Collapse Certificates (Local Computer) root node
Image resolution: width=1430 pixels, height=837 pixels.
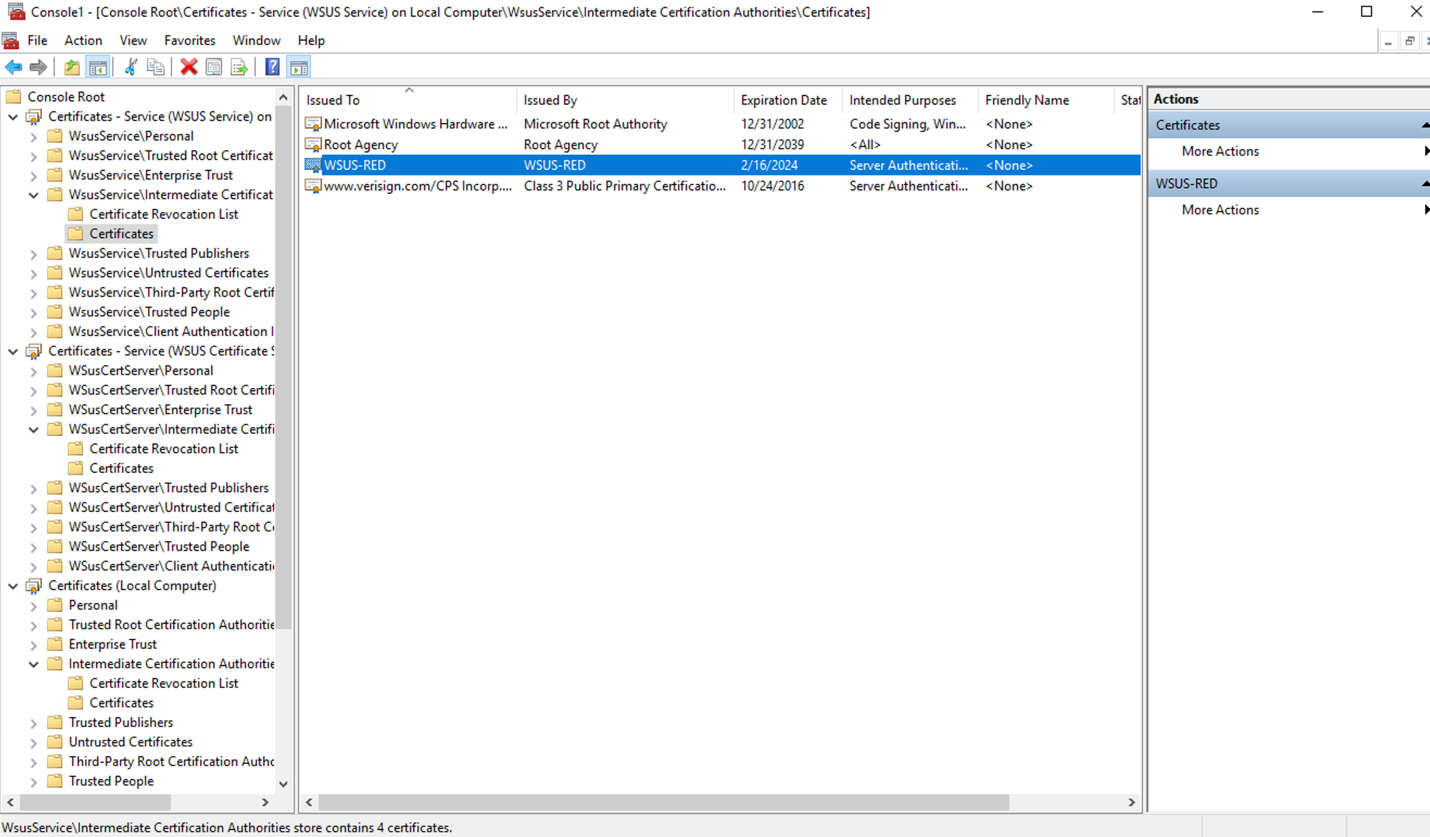pos(13,586)
